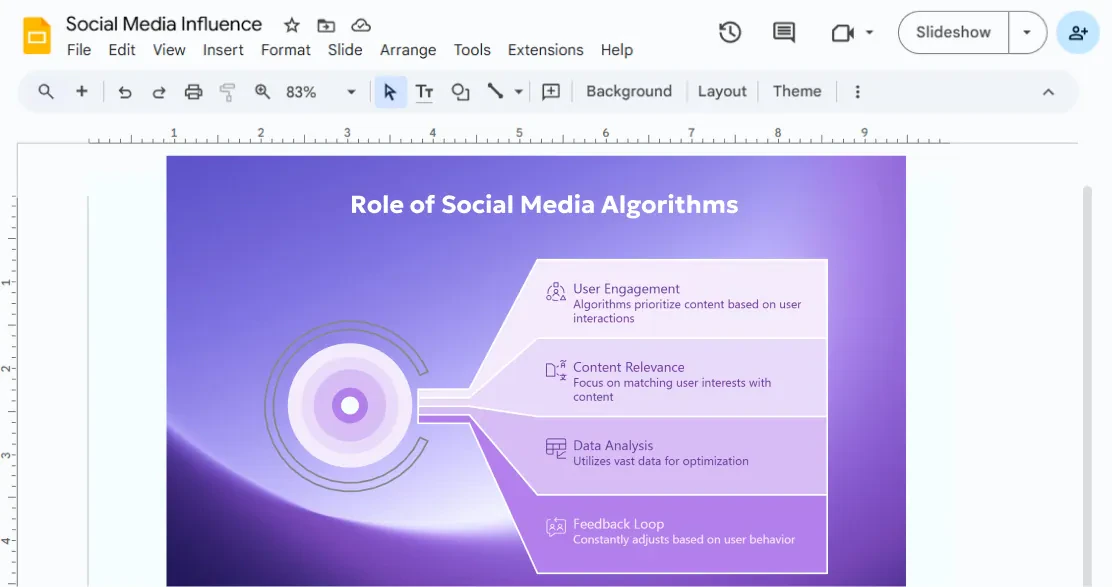Open the Slideshow options dropdown arrow
1112x587 pixels.
(1027, 32)
